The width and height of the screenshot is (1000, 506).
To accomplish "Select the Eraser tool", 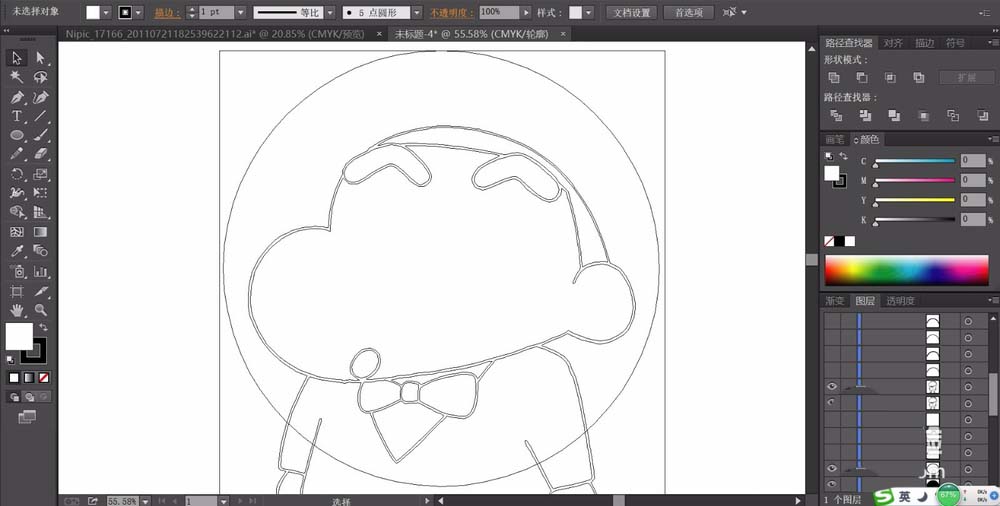I will [40, 154].
